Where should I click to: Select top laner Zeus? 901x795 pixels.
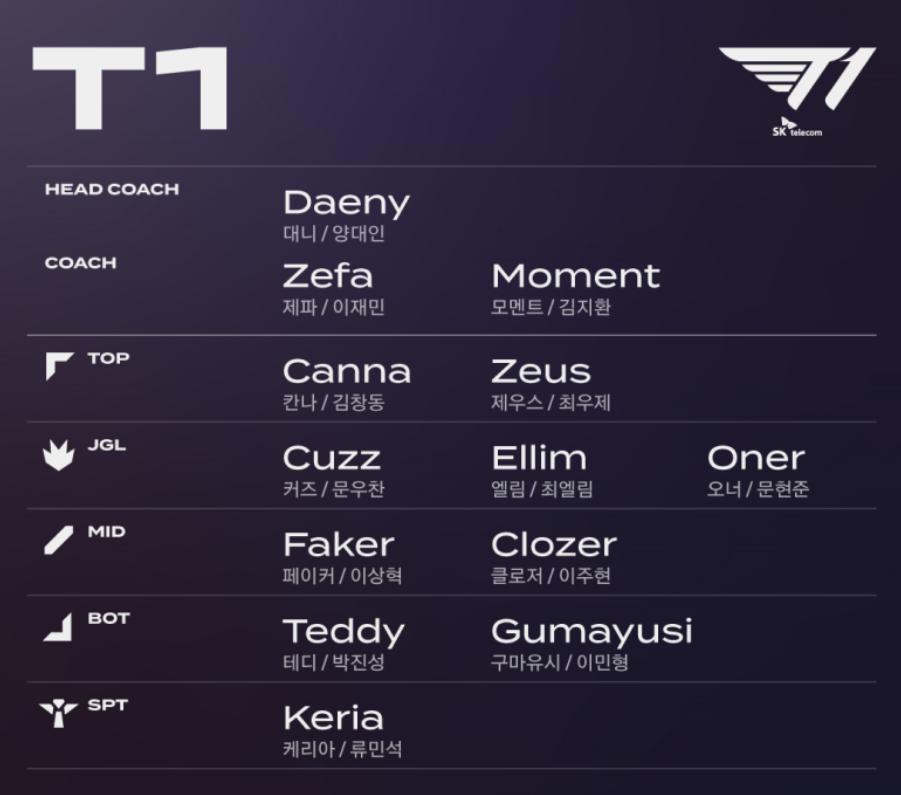tap(541, 372)
